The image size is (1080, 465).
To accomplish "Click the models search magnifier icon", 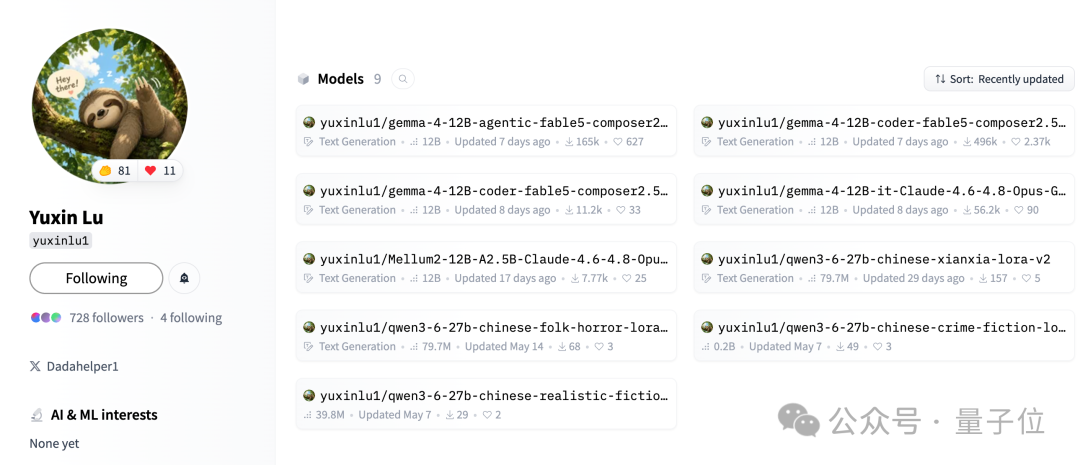I will 403,79.
